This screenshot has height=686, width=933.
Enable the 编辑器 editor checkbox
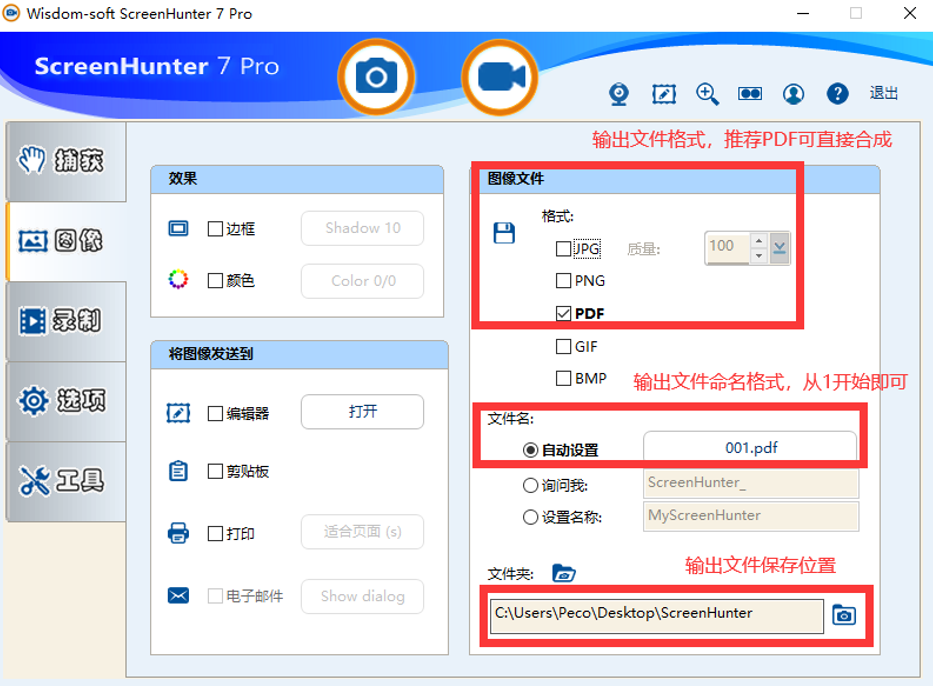point(215,414)
